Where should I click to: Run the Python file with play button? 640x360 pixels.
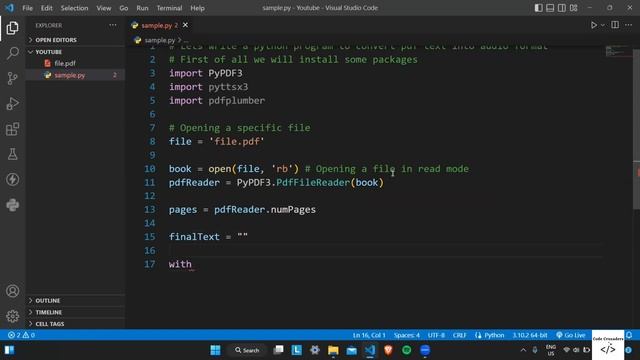pos(593,25)
